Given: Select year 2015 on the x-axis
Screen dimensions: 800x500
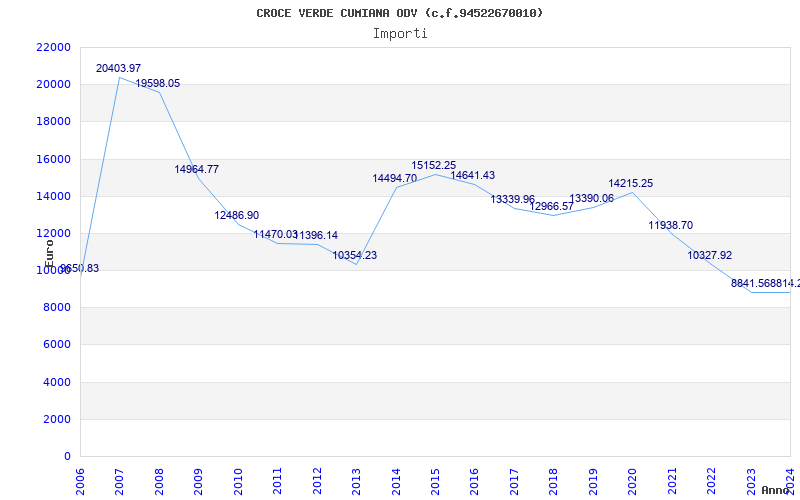Looking at the screenshot, I should (435, 481).
